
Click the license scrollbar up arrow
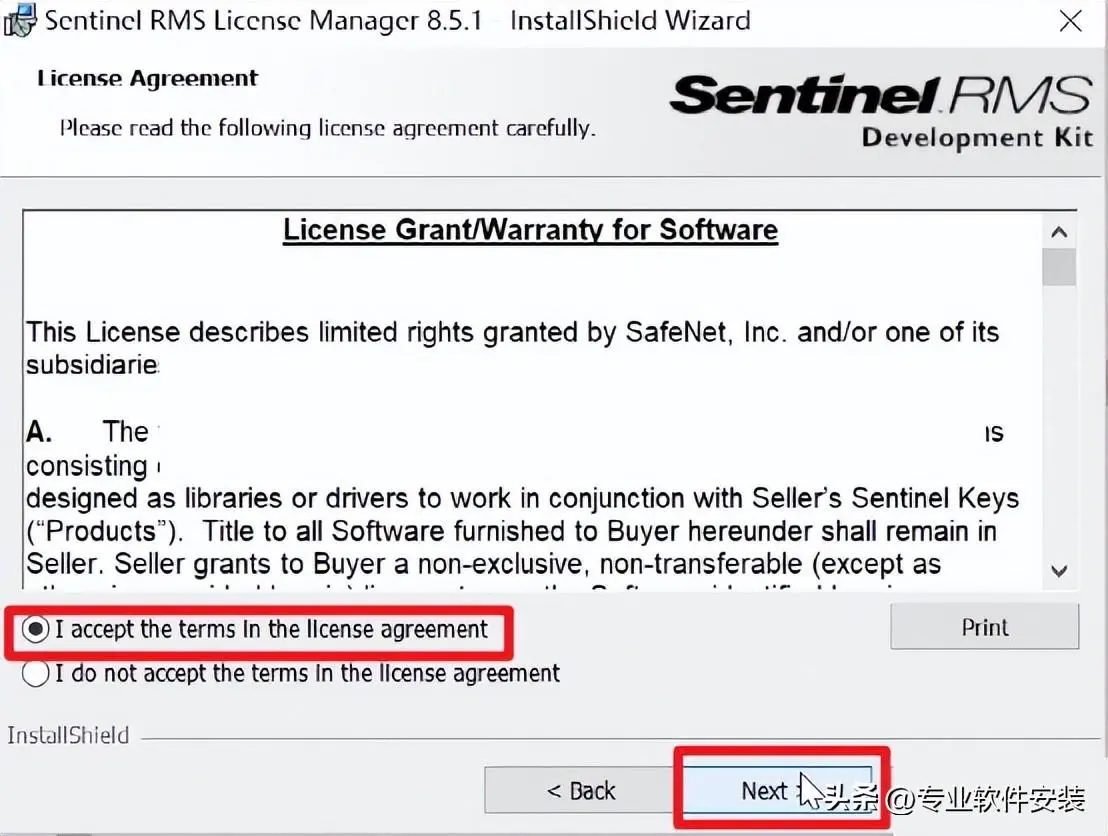coord(1059,232)
